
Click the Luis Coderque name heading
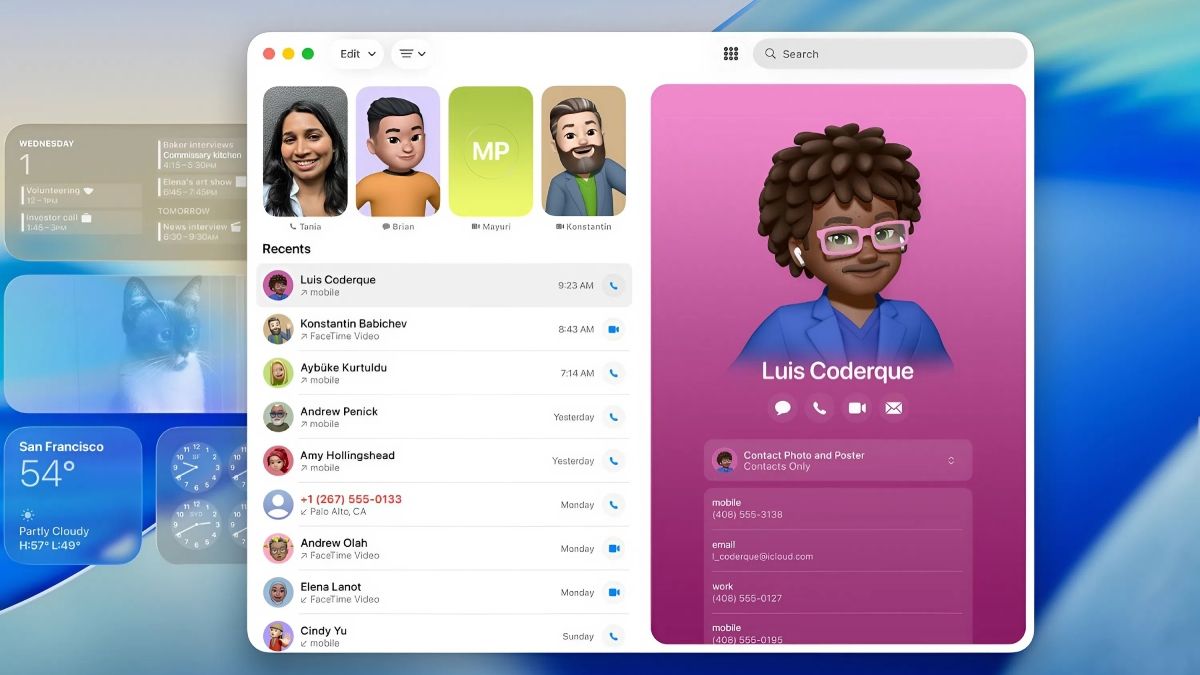[838, 371]
